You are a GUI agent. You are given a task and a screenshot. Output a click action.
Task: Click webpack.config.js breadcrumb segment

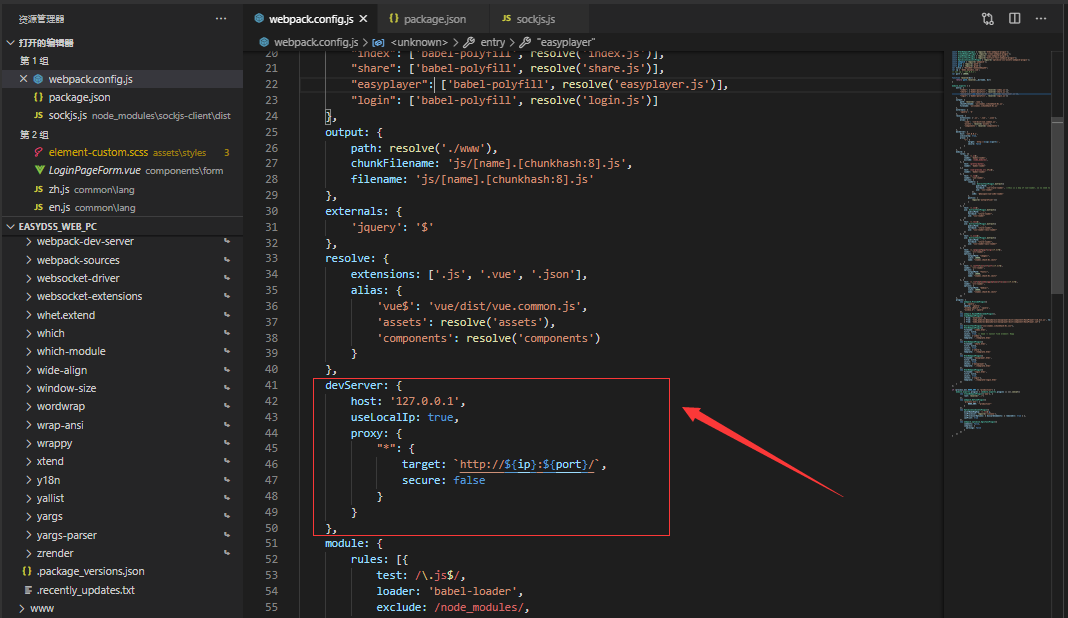[x=316, y=42]
